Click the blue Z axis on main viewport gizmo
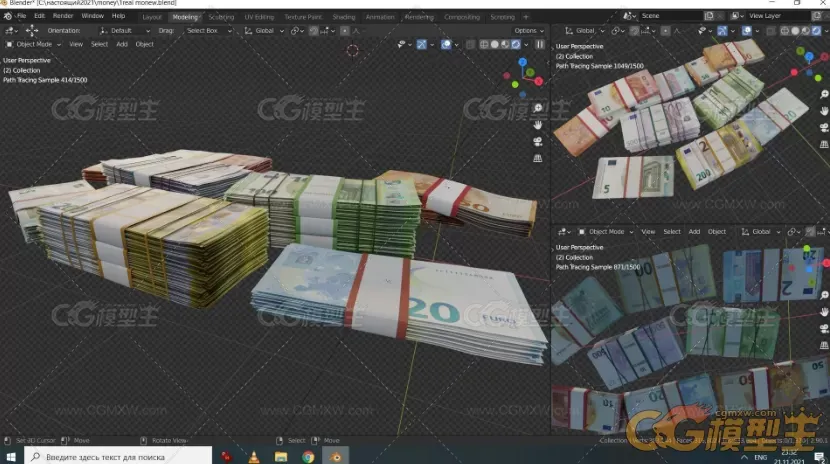Image resolution: width=830 pixels, height=464 pixels. [522, 62]
